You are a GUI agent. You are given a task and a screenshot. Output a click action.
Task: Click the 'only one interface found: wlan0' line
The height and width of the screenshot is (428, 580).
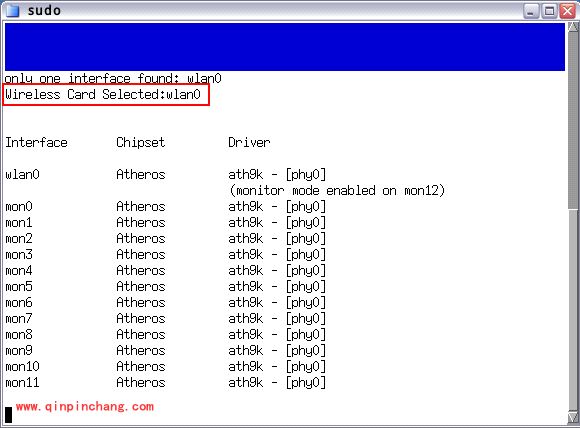113,78
